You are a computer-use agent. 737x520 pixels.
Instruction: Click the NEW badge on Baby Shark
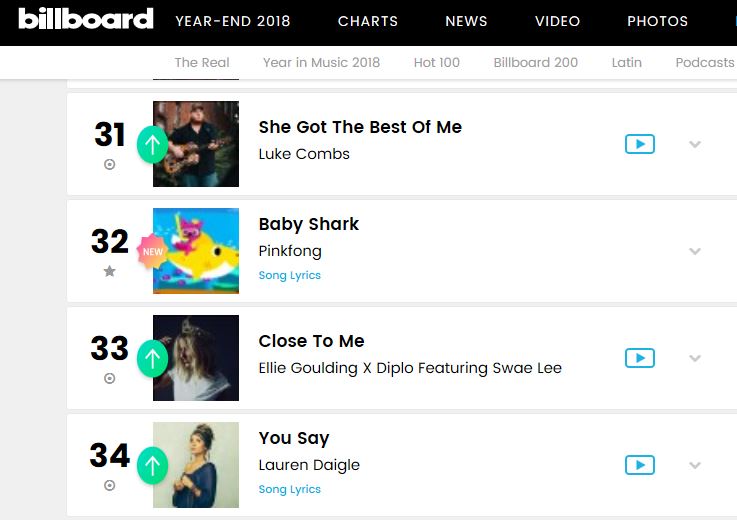[x=152, y=251]
